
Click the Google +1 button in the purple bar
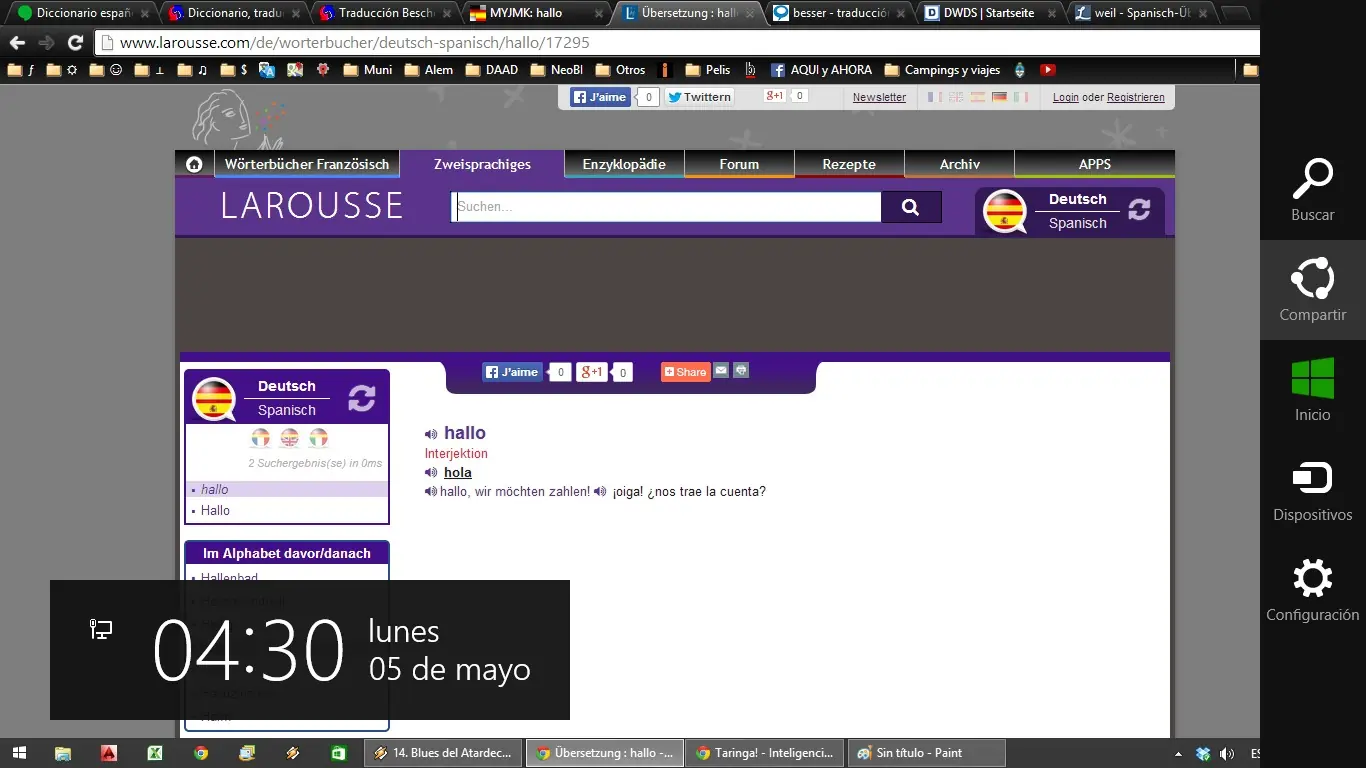(592, 372)
